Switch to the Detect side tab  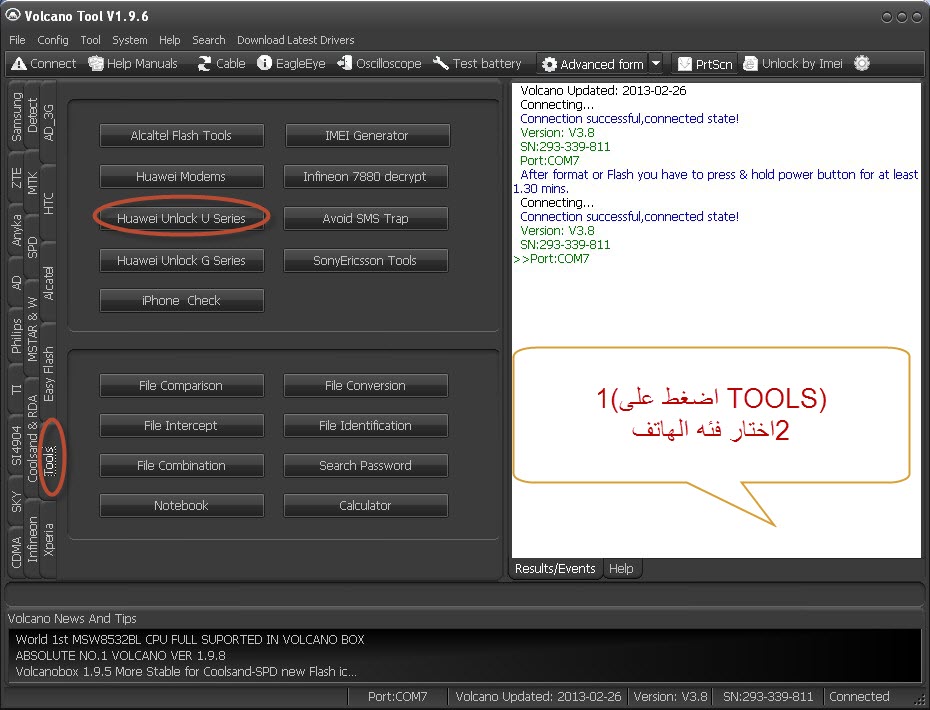coord(32,114)
